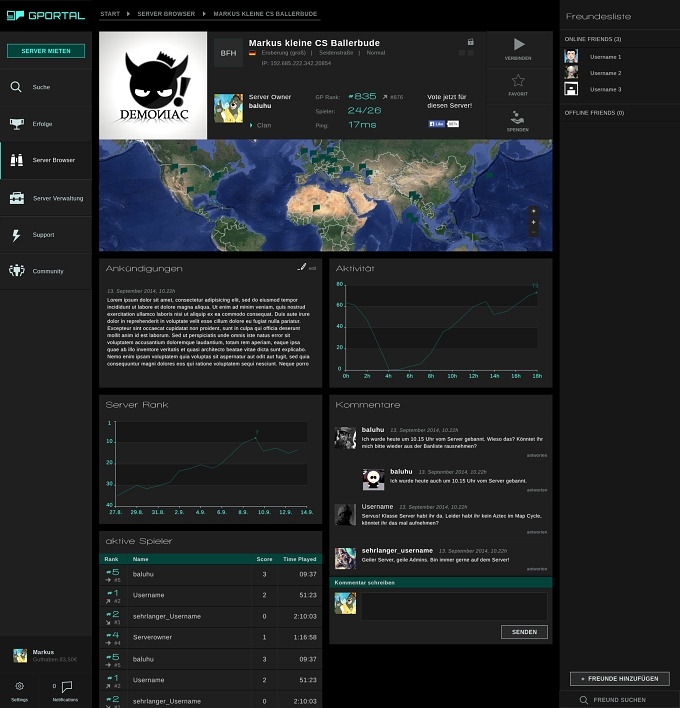
Task: Click the Facebook Like button
Action: pos(437,124)
